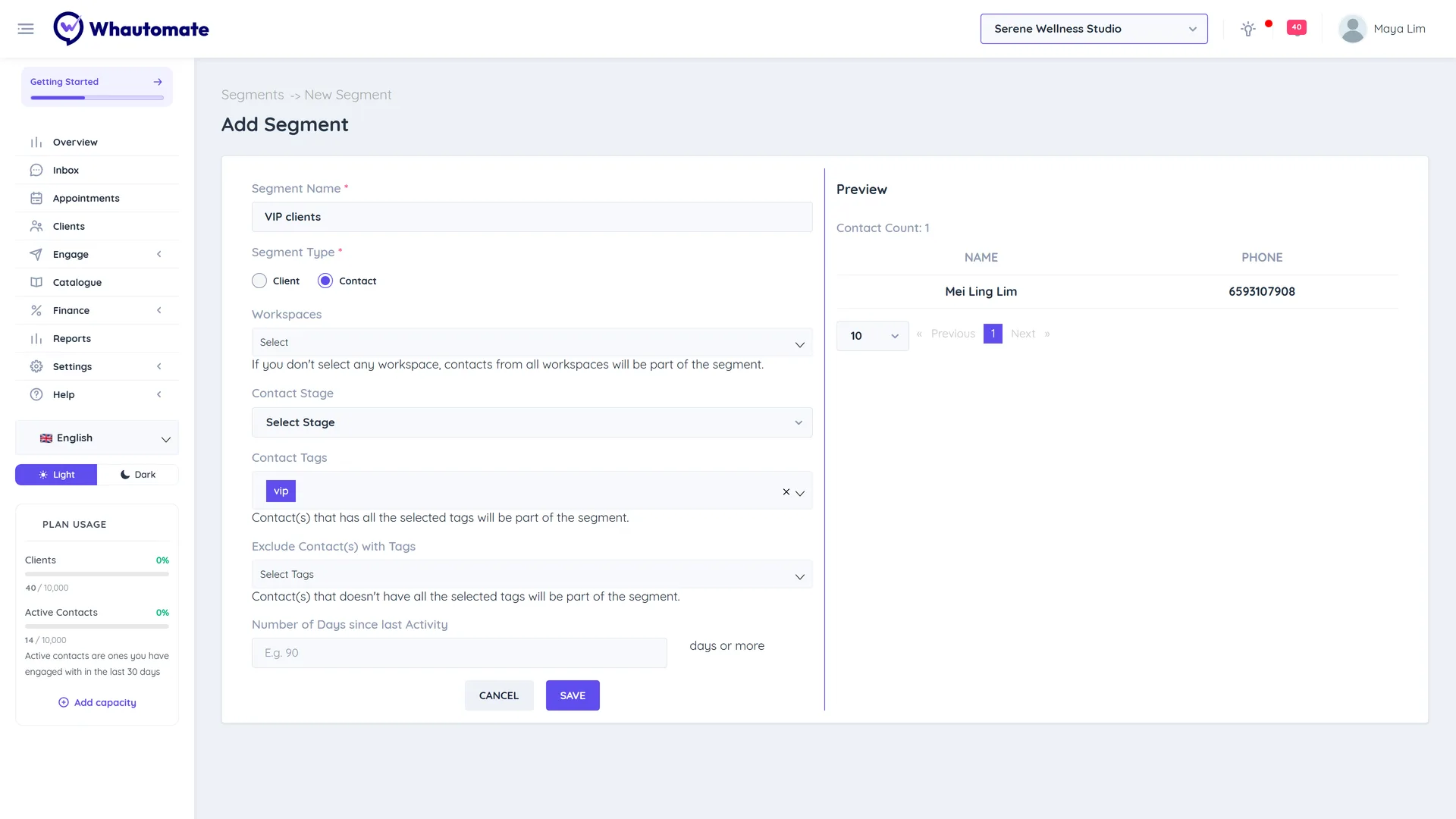The width and height of the screenshot is (1456, 819).
Task: Open the English language dropdown
Action: click(x=97, y=438)
